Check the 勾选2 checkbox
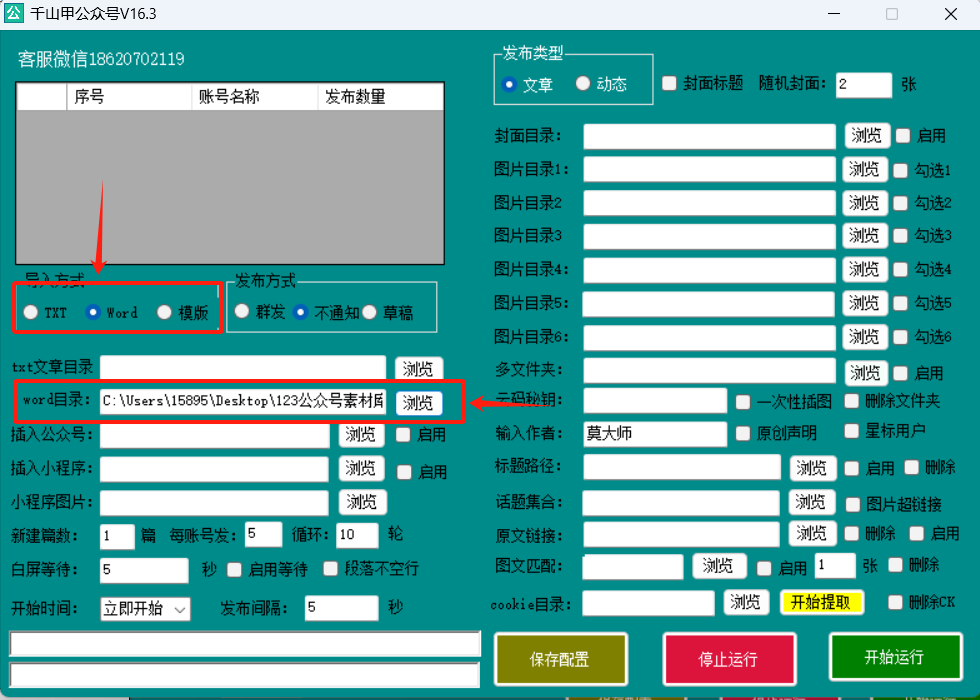Image resolution: width=980 pixels, height=700 pixels. pos(901,203)
